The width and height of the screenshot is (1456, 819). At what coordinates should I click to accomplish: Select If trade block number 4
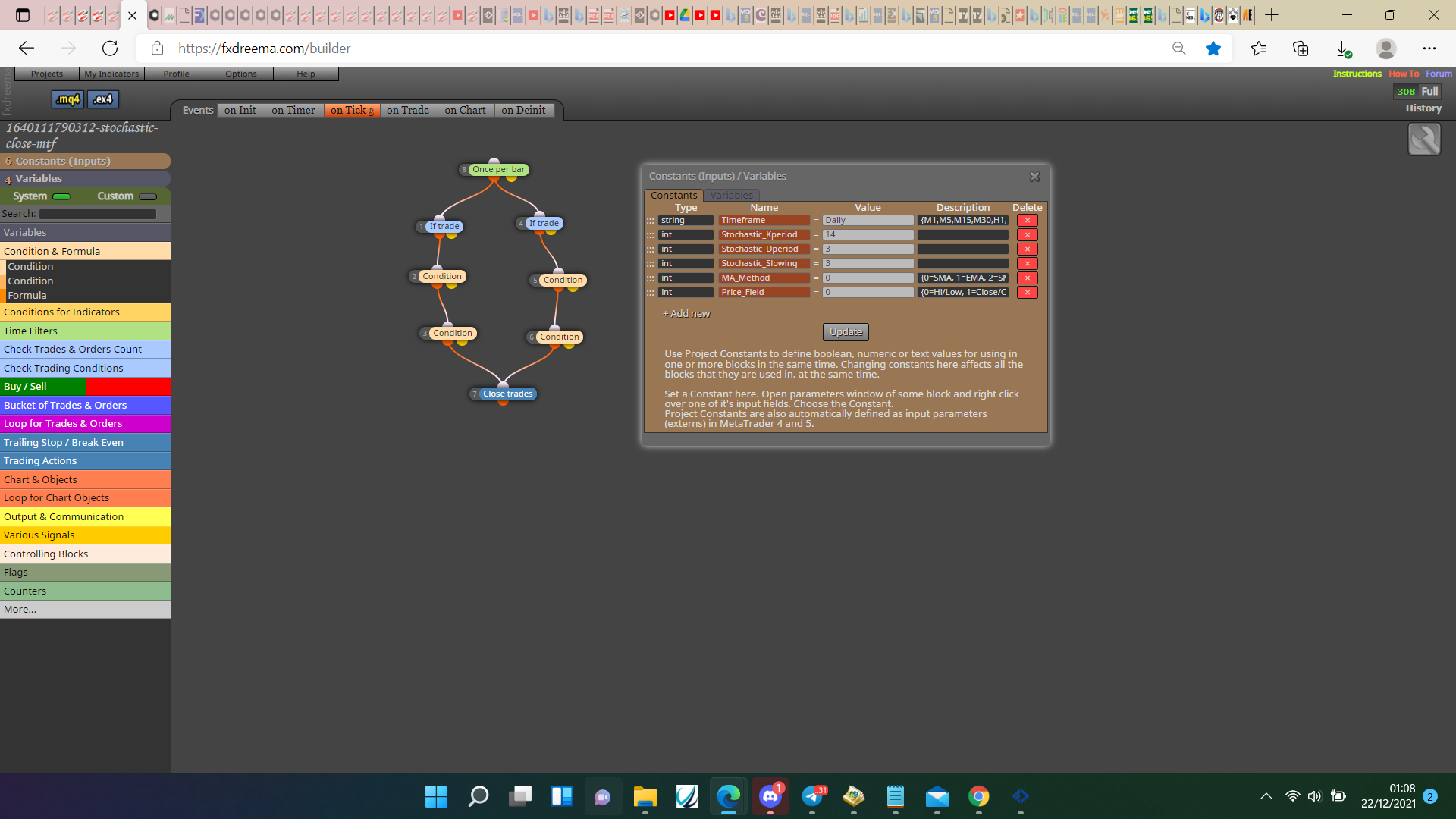click(544, 224)
